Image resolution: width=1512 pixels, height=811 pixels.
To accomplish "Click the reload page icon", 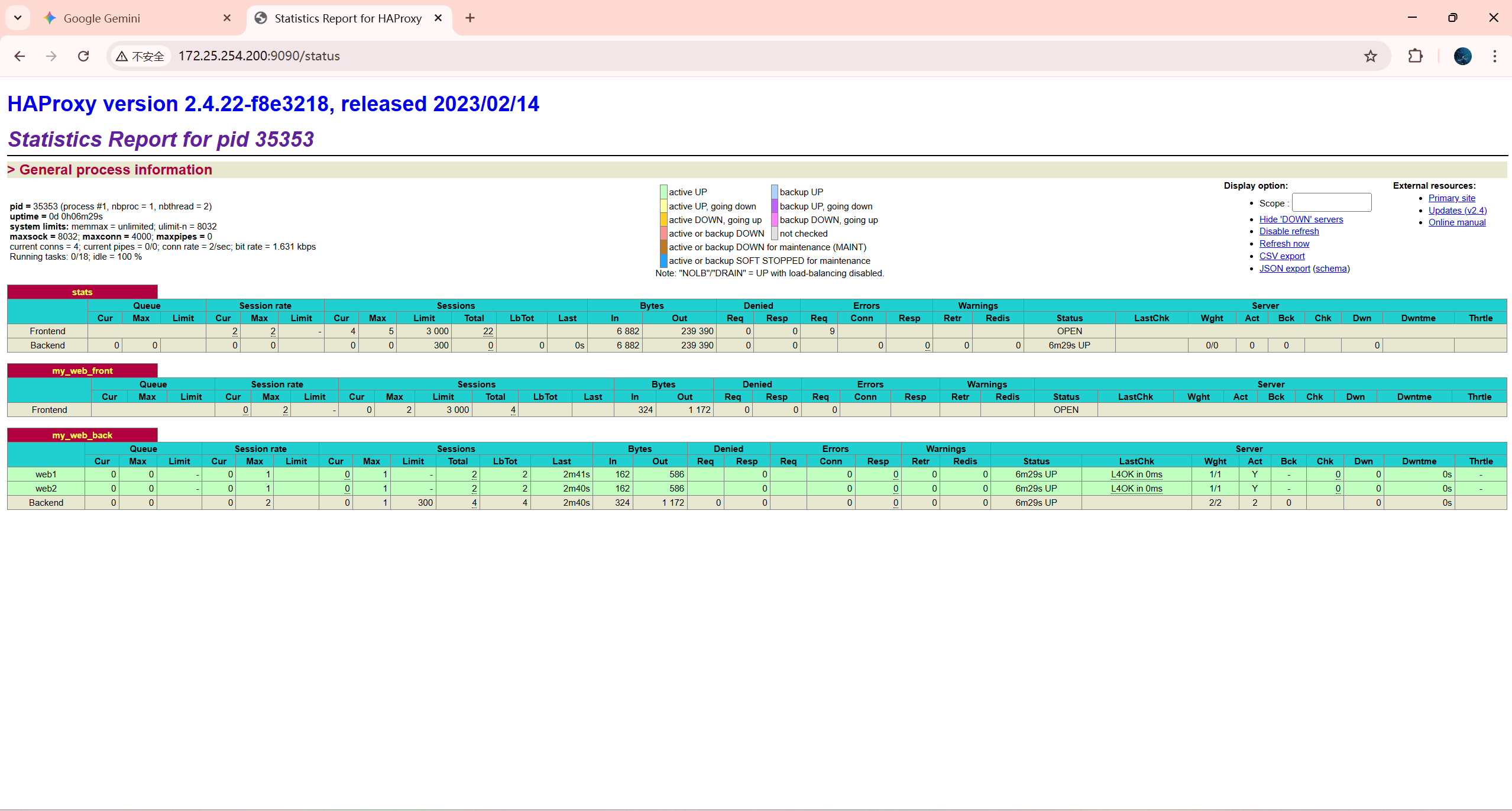I will [x=83, y=56].
